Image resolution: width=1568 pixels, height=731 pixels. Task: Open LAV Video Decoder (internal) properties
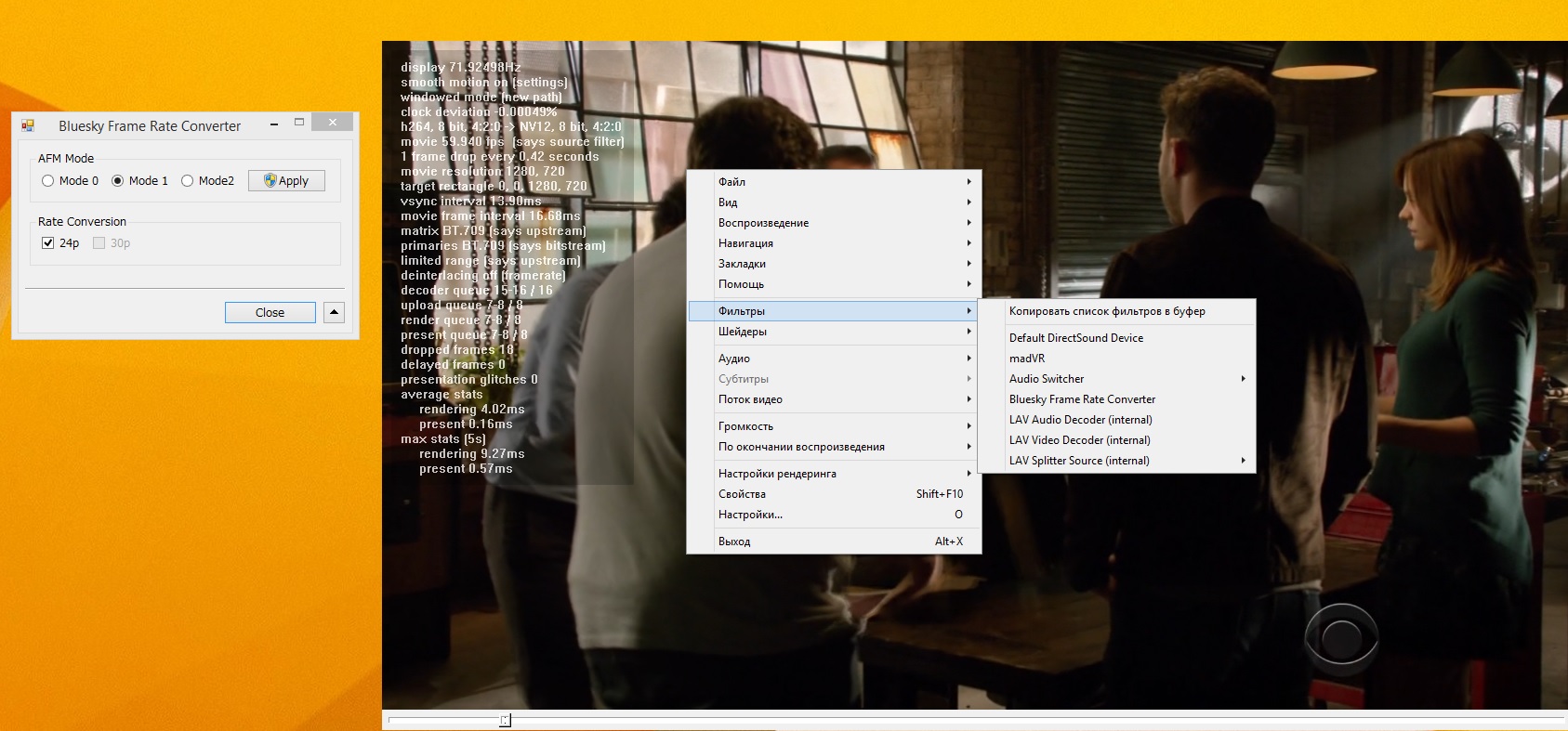pos(1079,440)
